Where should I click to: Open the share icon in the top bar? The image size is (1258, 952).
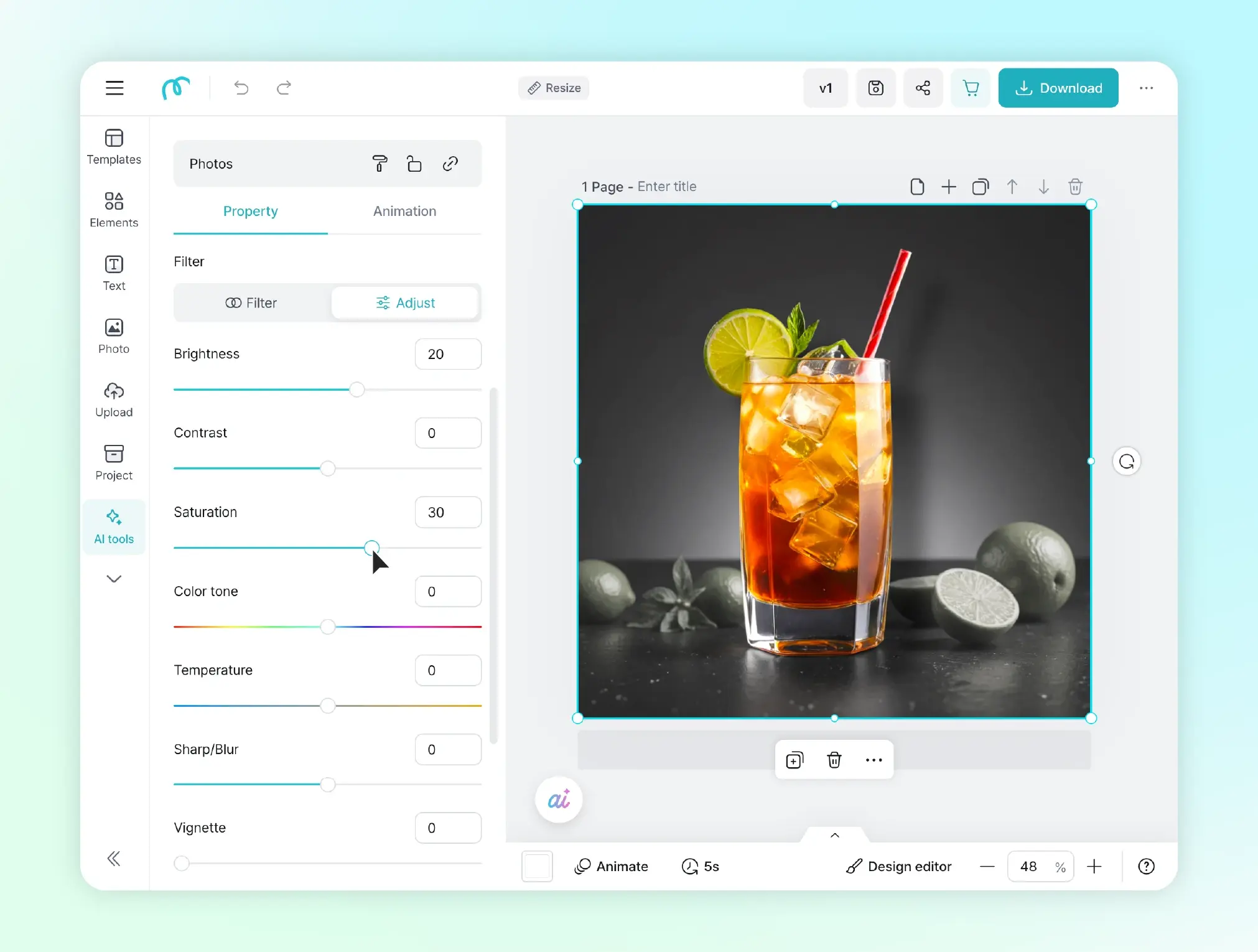coord(923,88)
